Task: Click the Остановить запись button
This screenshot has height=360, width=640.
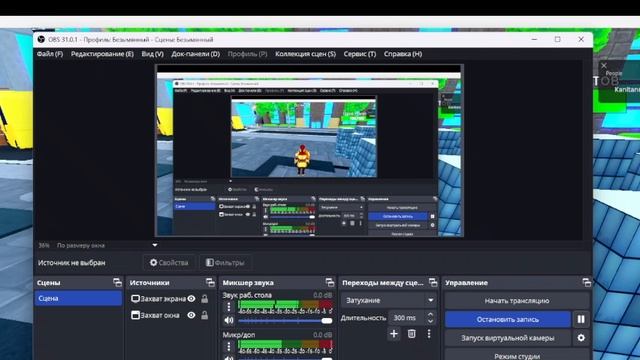Action: pos(508,320)
